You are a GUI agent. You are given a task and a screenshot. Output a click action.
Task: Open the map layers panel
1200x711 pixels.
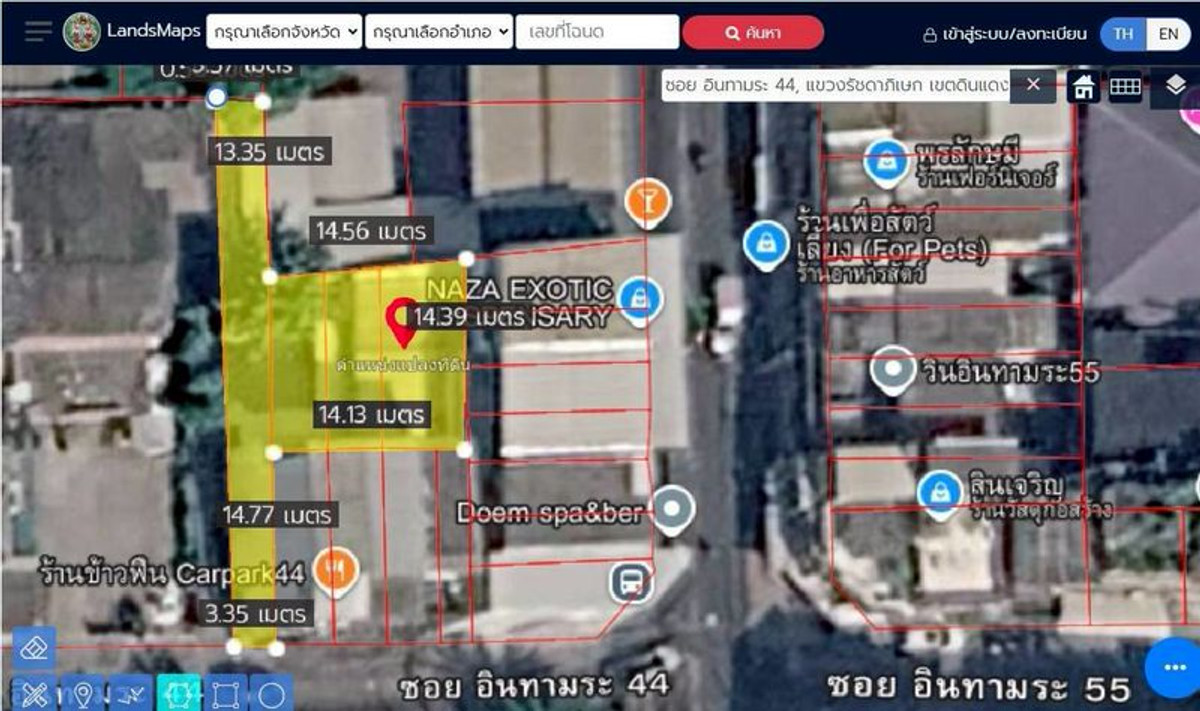[x=1176, y=87]
